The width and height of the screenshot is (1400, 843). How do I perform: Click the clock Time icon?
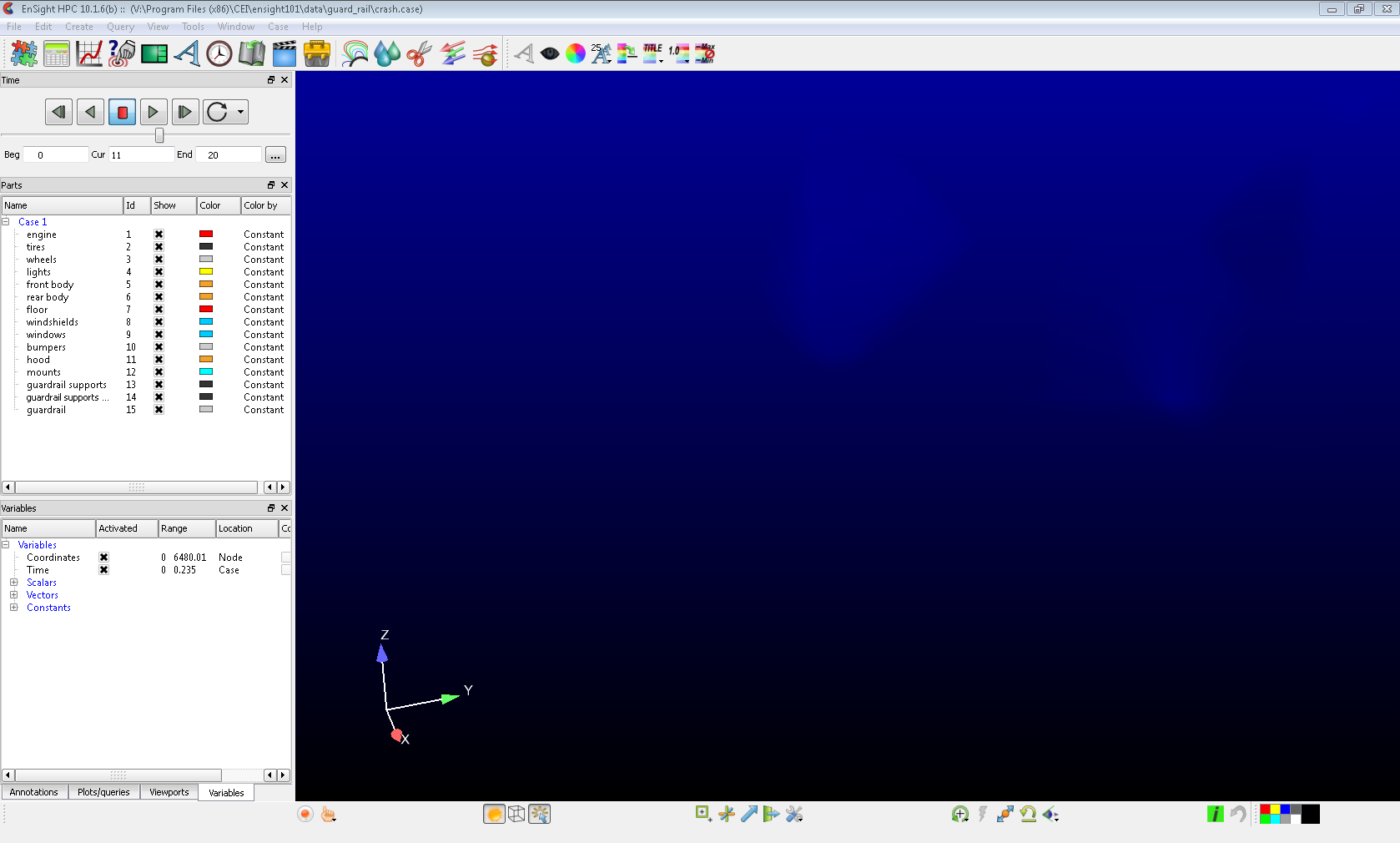[219, 53]
